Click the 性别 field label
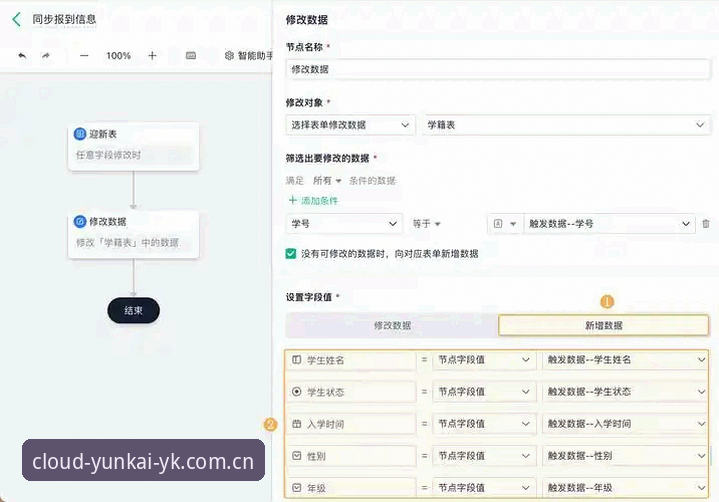This screenshot has width=719, height=502. coord(316,457)
